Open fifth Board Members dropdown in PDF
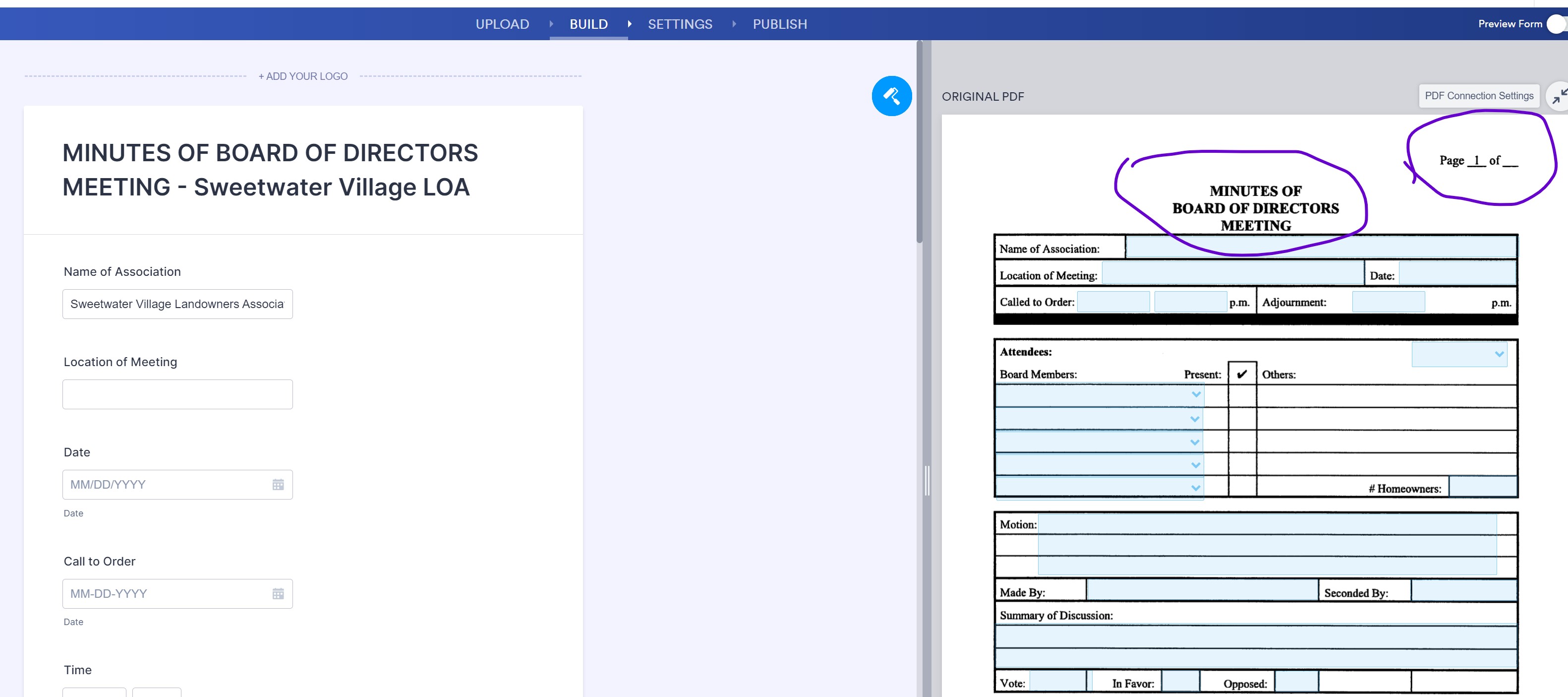1568x697 pixels. [1100, 488]
